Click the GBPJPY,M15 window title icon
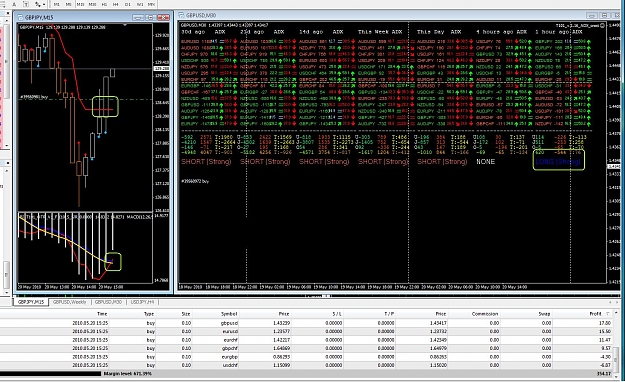The width and height of the screenshot is (625, 382). [20, 17]
